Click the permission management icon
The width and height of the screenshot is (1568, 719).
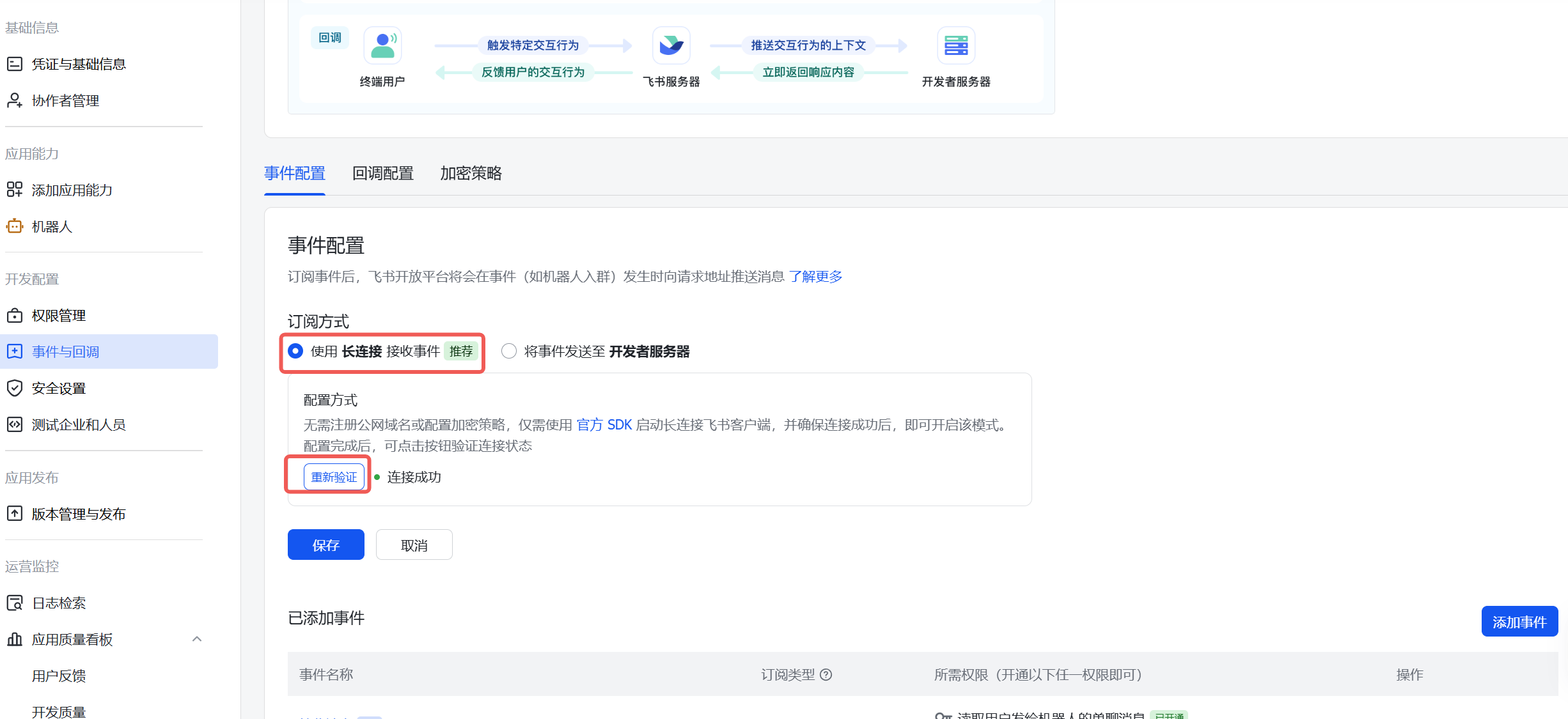(14, 315)
